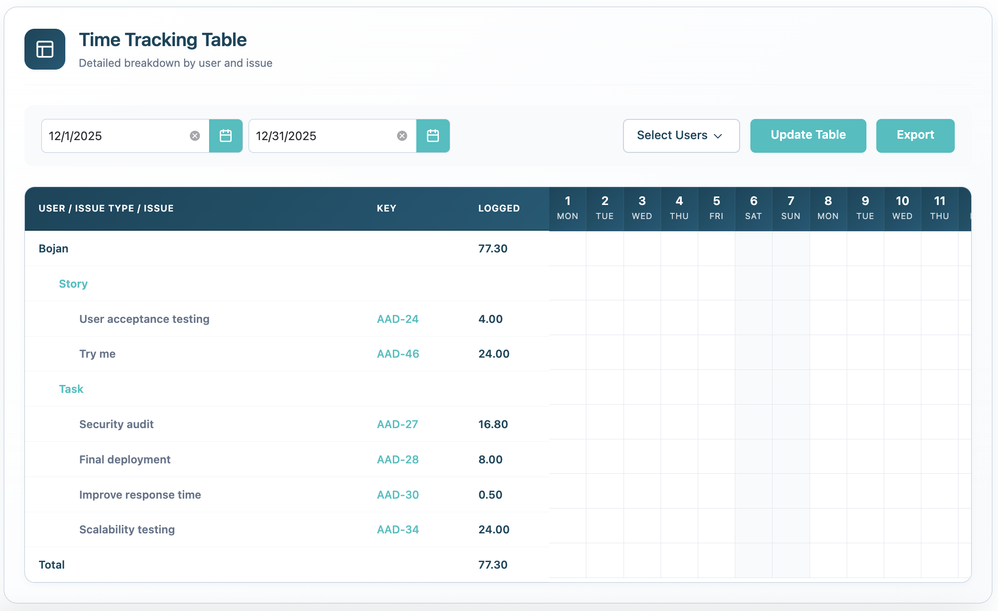The height and width of the screenshot is (611, 998).
Task: Open the start date calendar picker
Action: click(x=225, y=136)
